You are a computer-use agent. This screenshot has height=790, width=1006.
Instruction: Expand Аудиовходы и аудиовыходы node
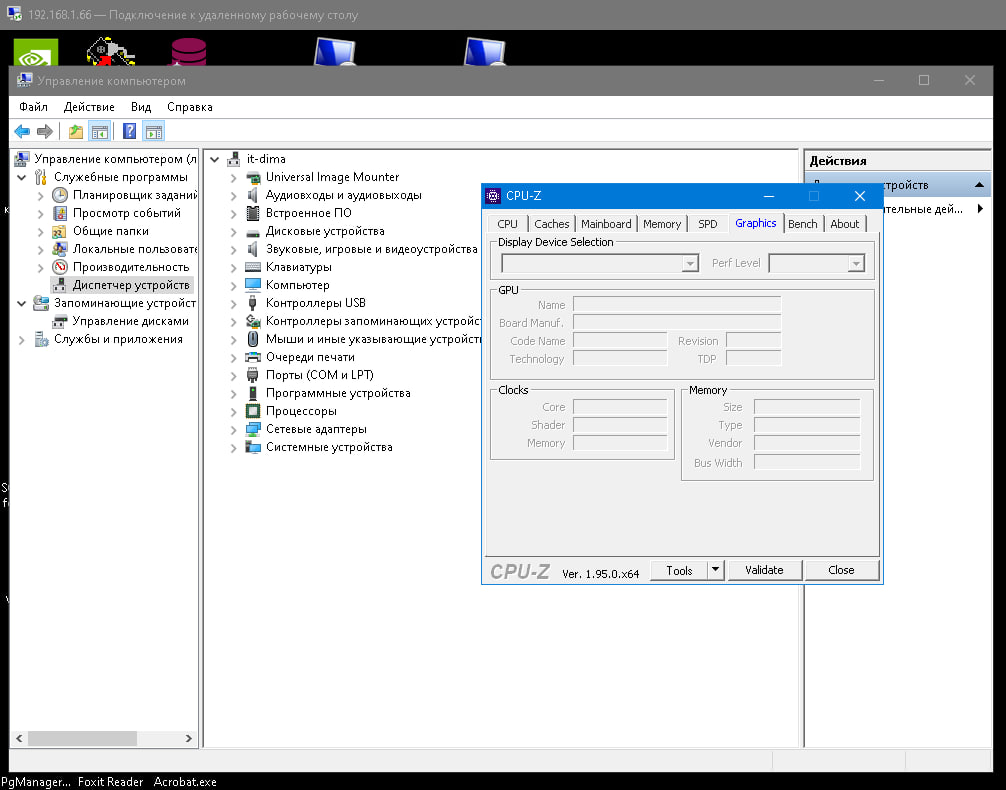point(234,196)
